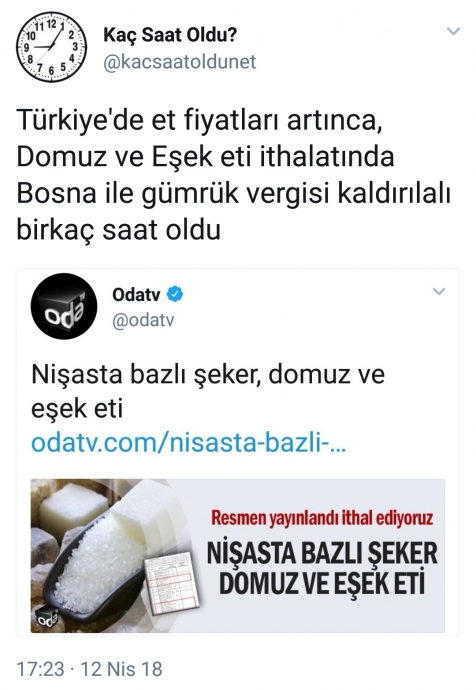This screenshot has width=476, height=690.
Task: Tap the 'NİŞASTA BAZLI ŞEKER' headline
Action: (322, 554)
